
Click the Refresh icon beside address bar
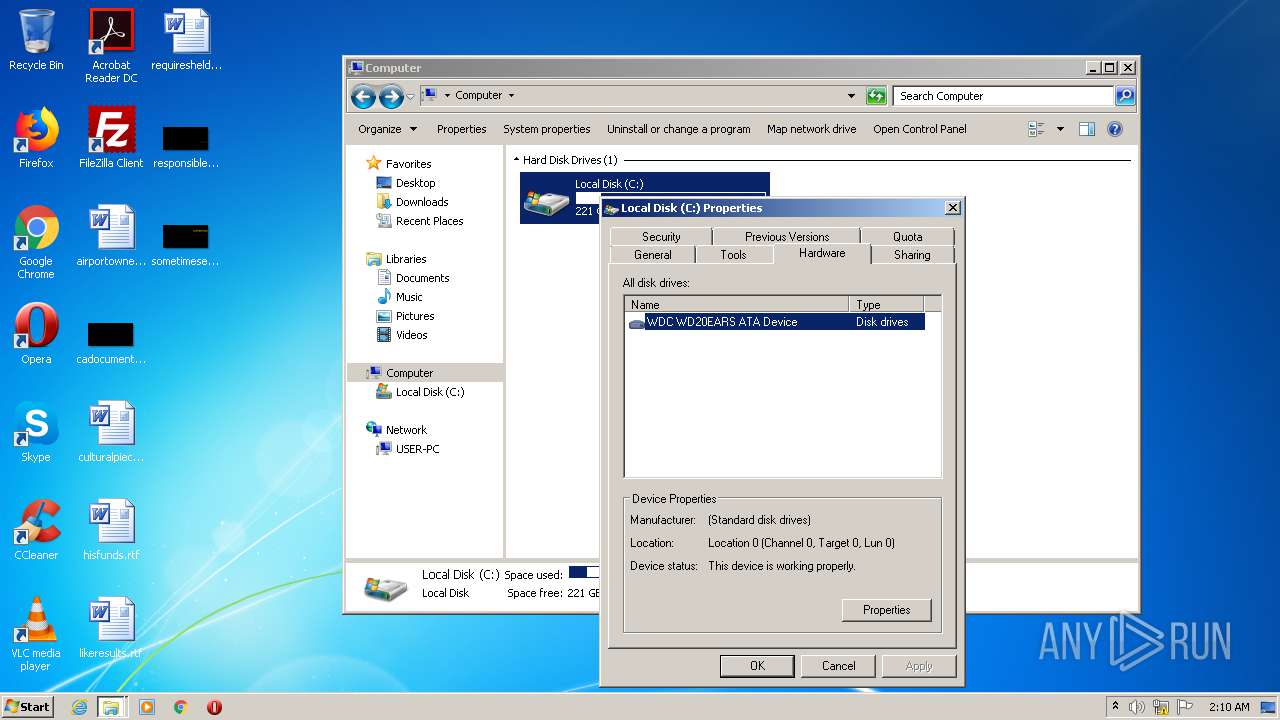click(876, 96)
